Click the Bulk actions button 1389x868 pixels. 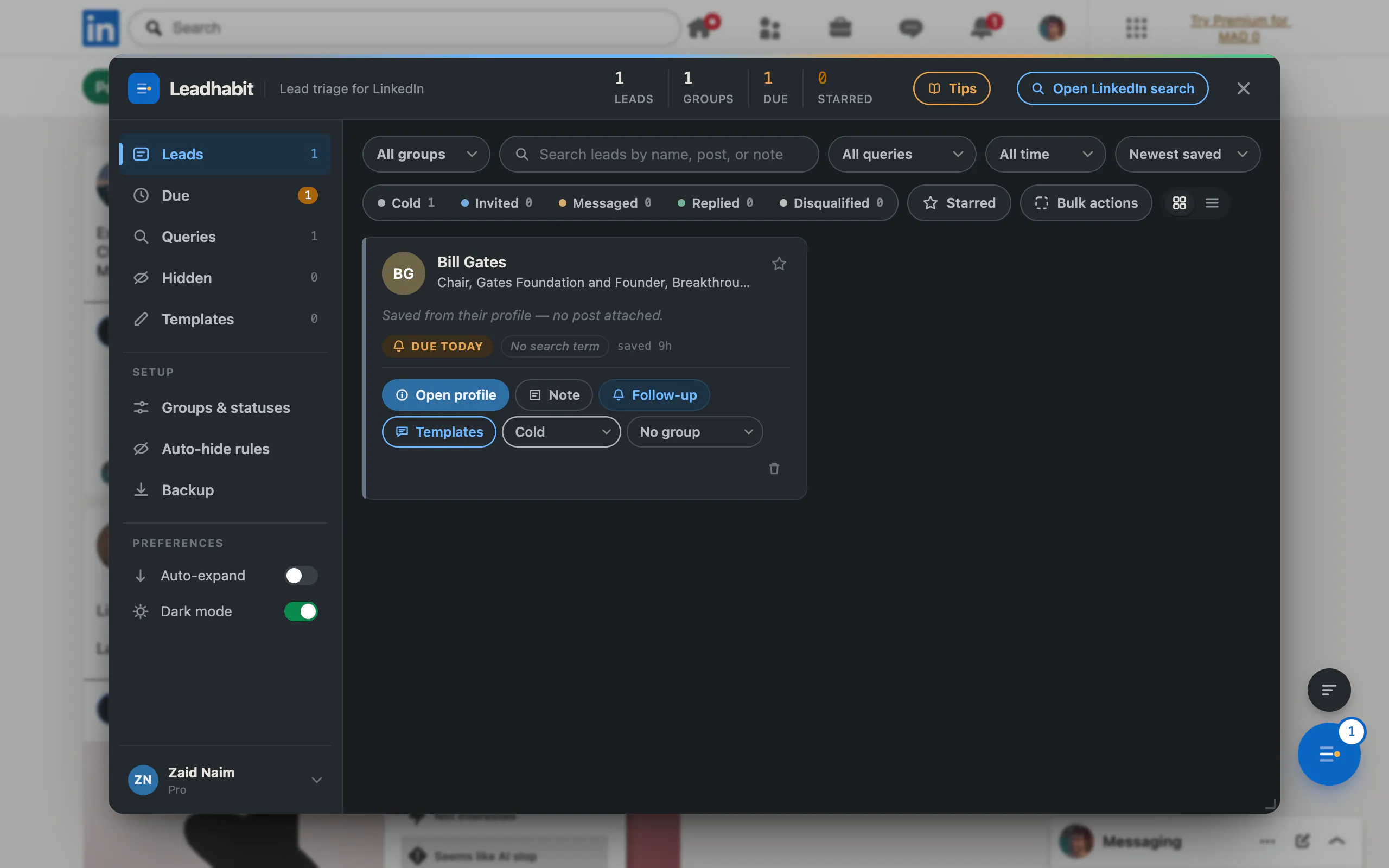pos(1086,203)
